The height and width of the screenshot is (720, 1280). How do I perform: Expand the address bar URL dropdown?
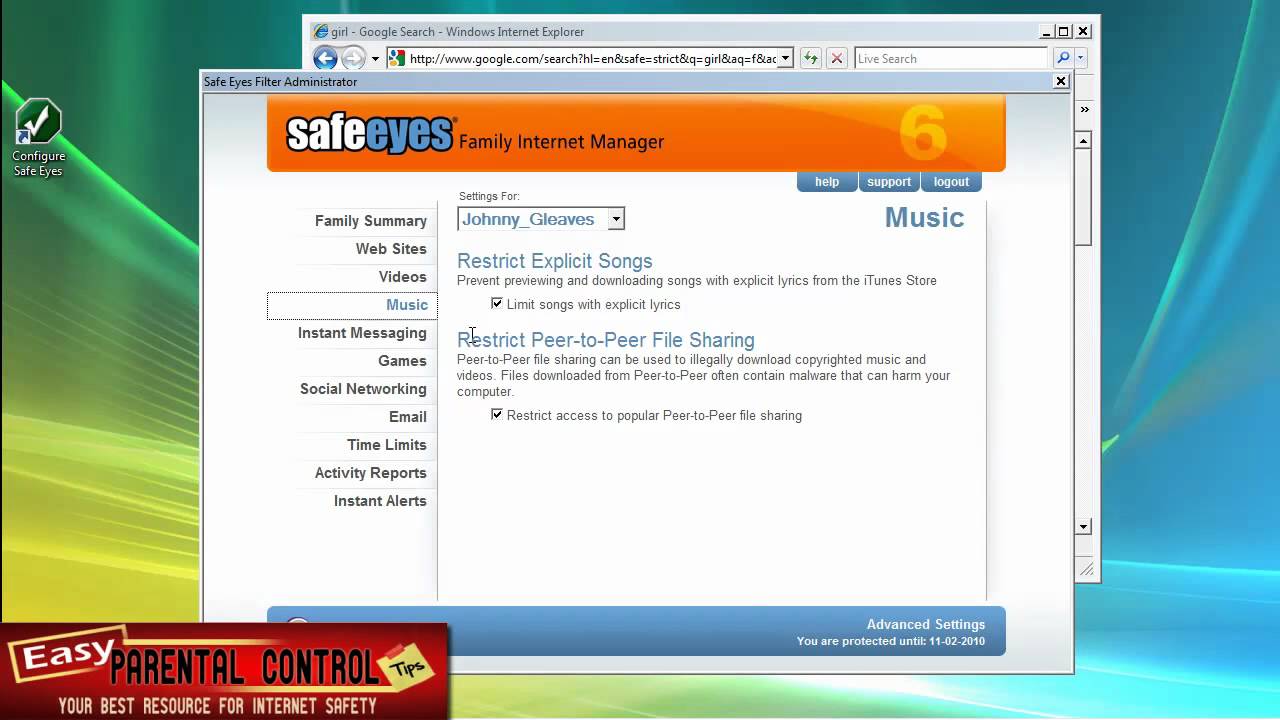tap(785, 58)
